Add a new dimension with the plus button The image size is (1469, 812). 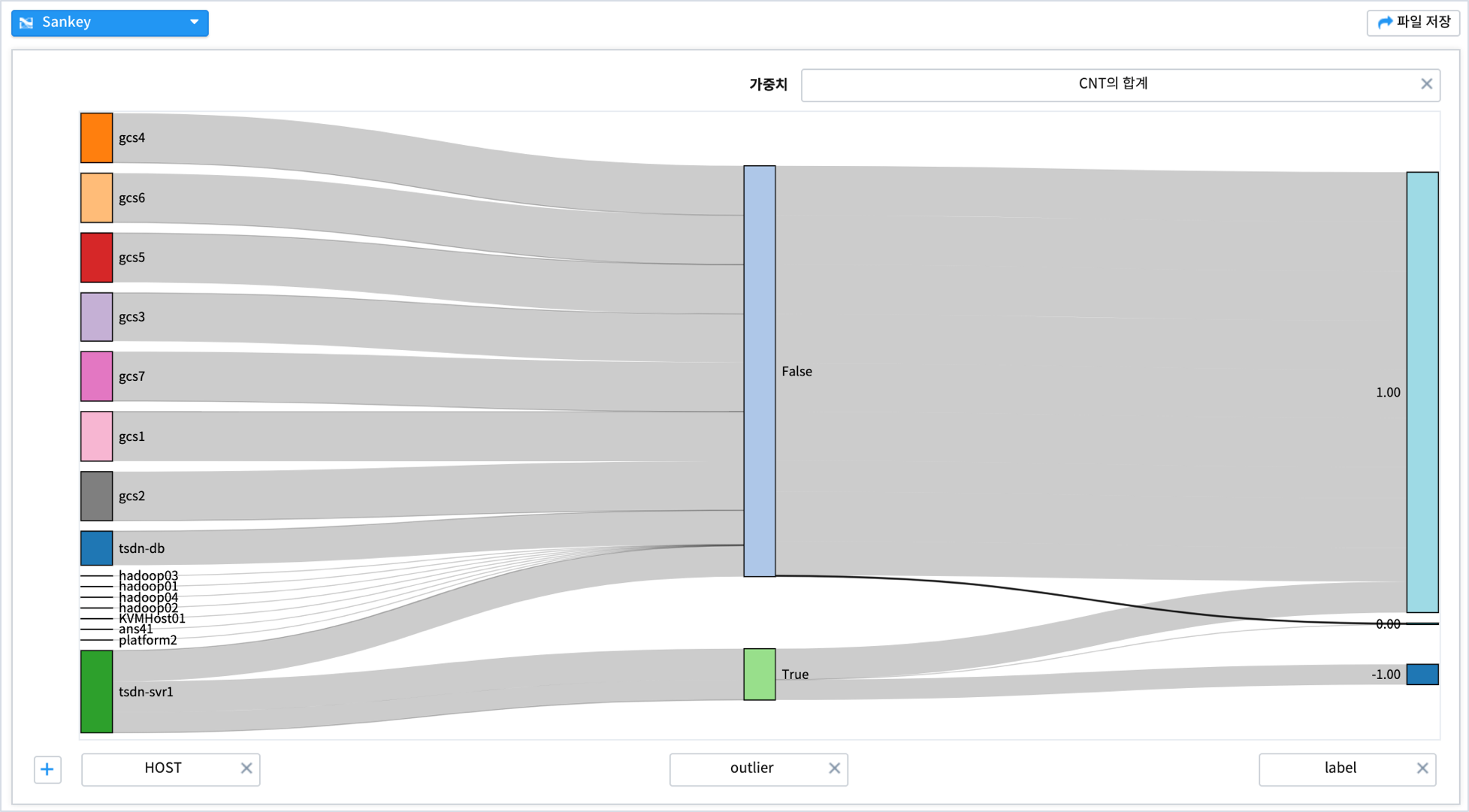47,769
